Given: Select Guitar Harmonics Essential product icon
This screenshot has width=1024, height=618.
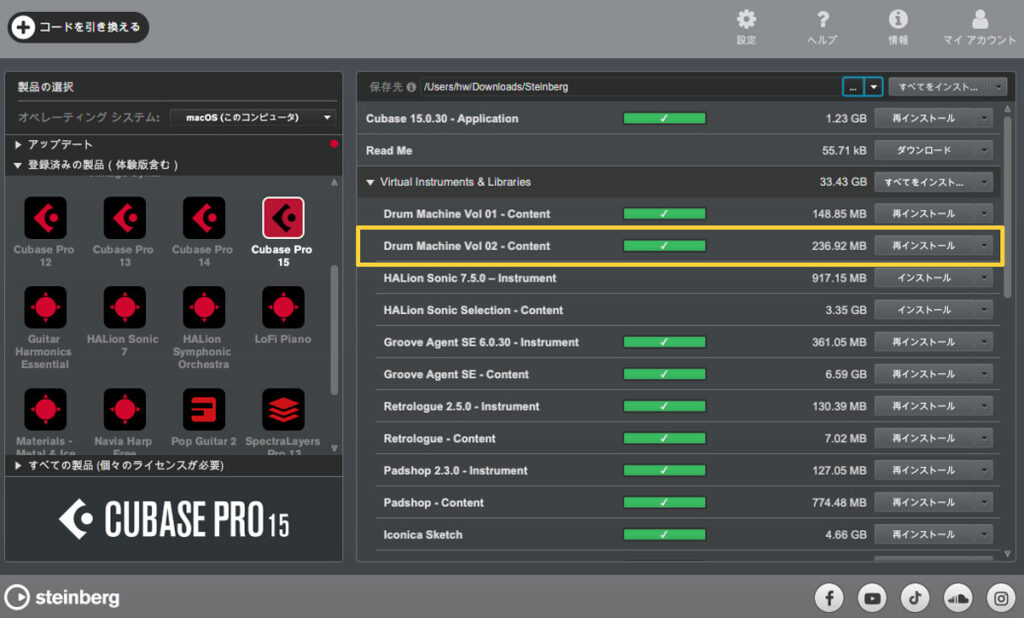Looking at the screenshot, I should [45, 307].
